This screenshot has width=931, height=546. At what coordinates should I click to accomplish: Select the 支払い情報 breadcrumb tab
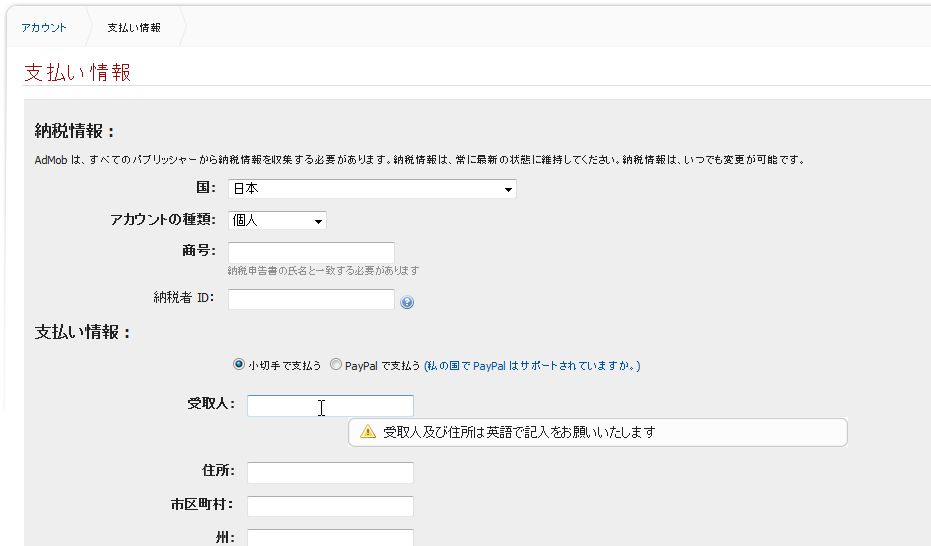134,28
